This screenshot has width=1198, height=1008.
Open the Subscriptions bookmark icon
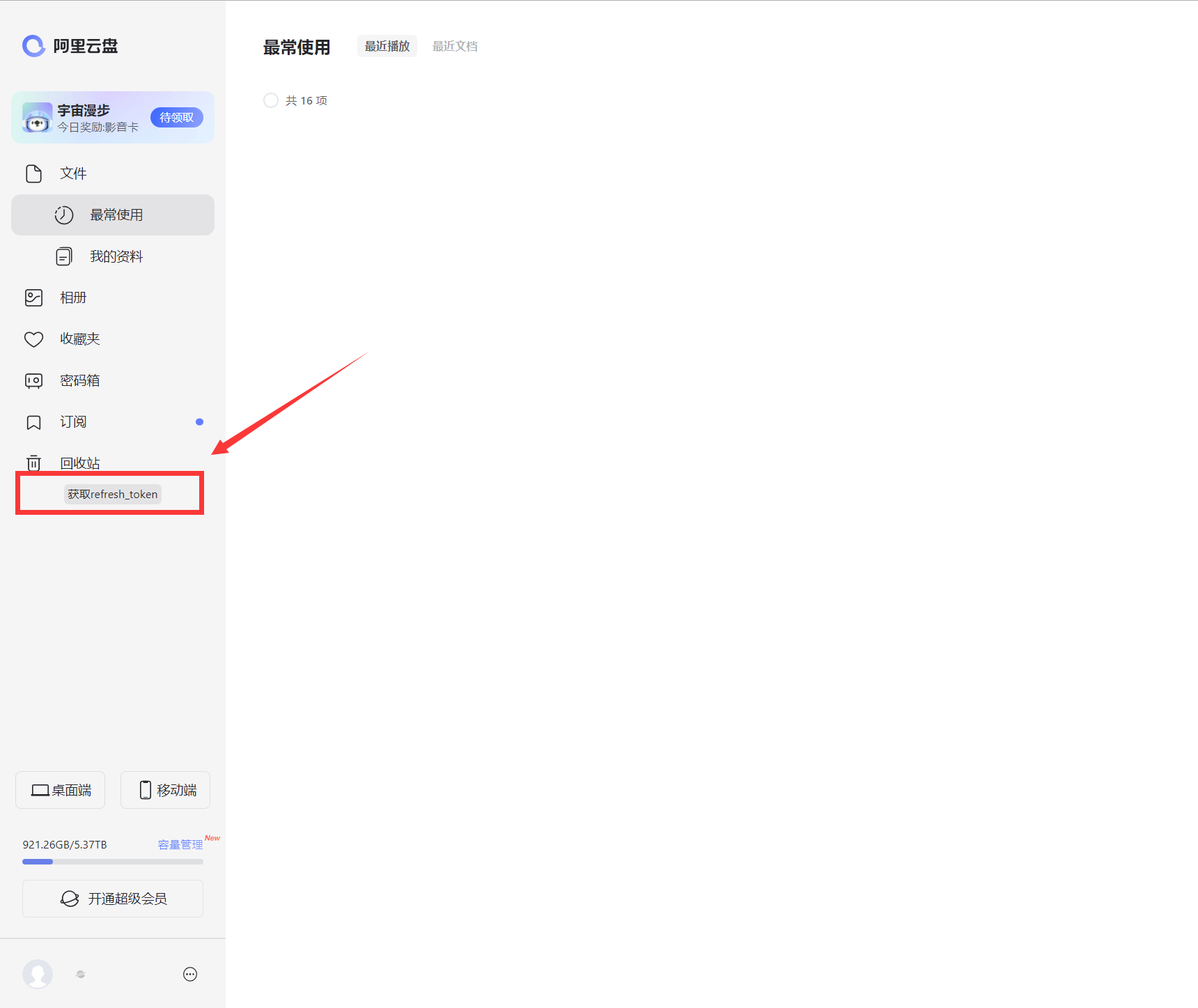click(33, 422)
